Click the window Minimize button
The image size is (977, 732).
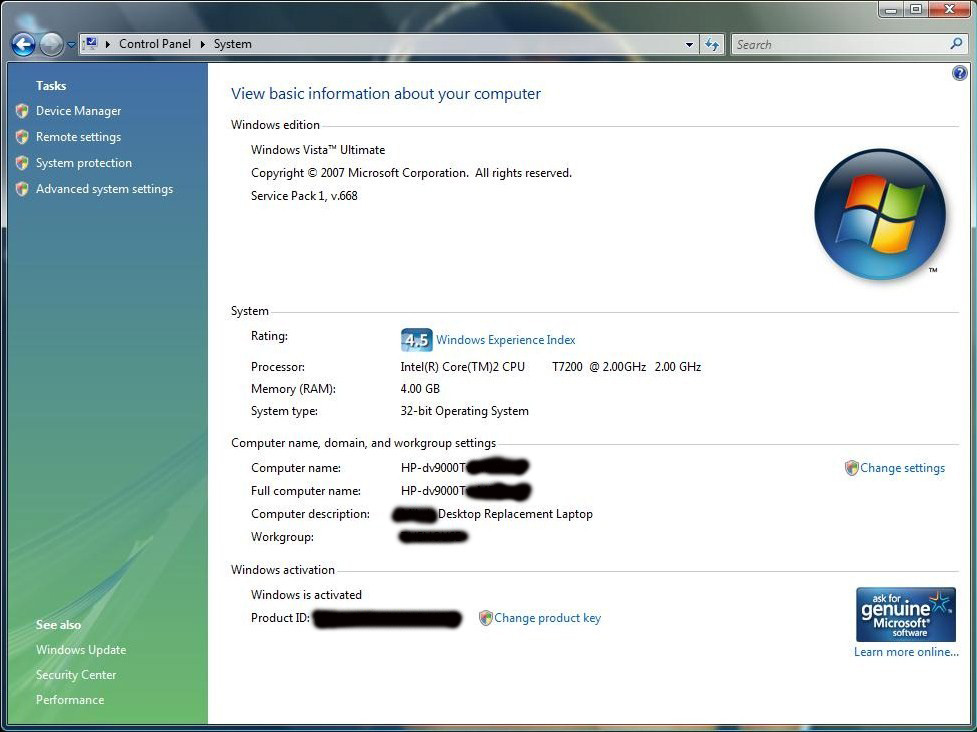(x=892, y=9)
